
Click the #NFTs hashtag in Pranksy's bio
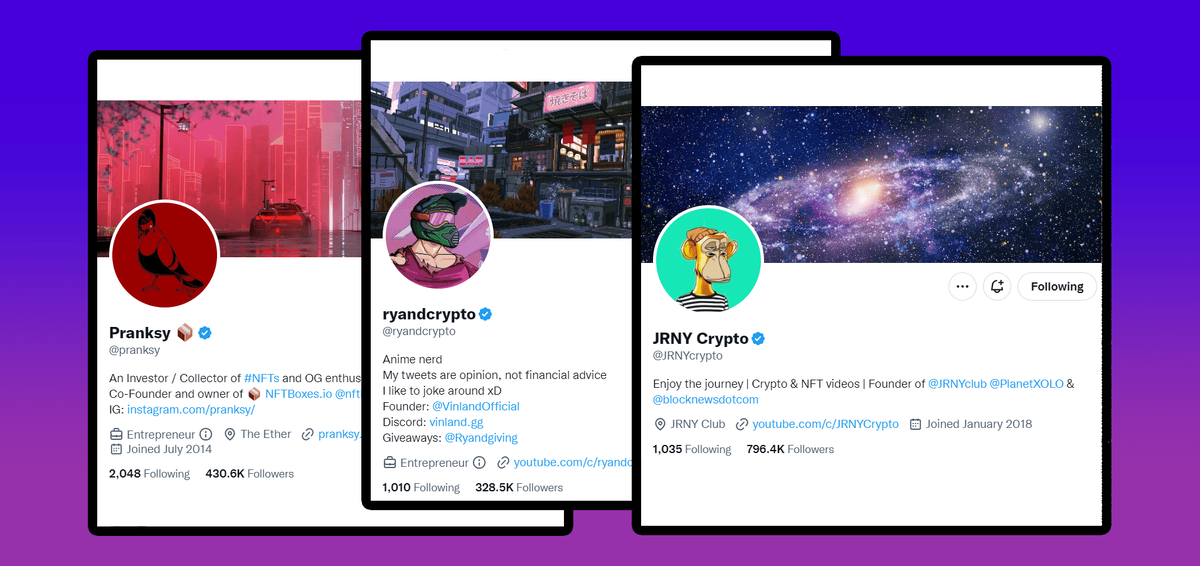(x=261, y=378)
